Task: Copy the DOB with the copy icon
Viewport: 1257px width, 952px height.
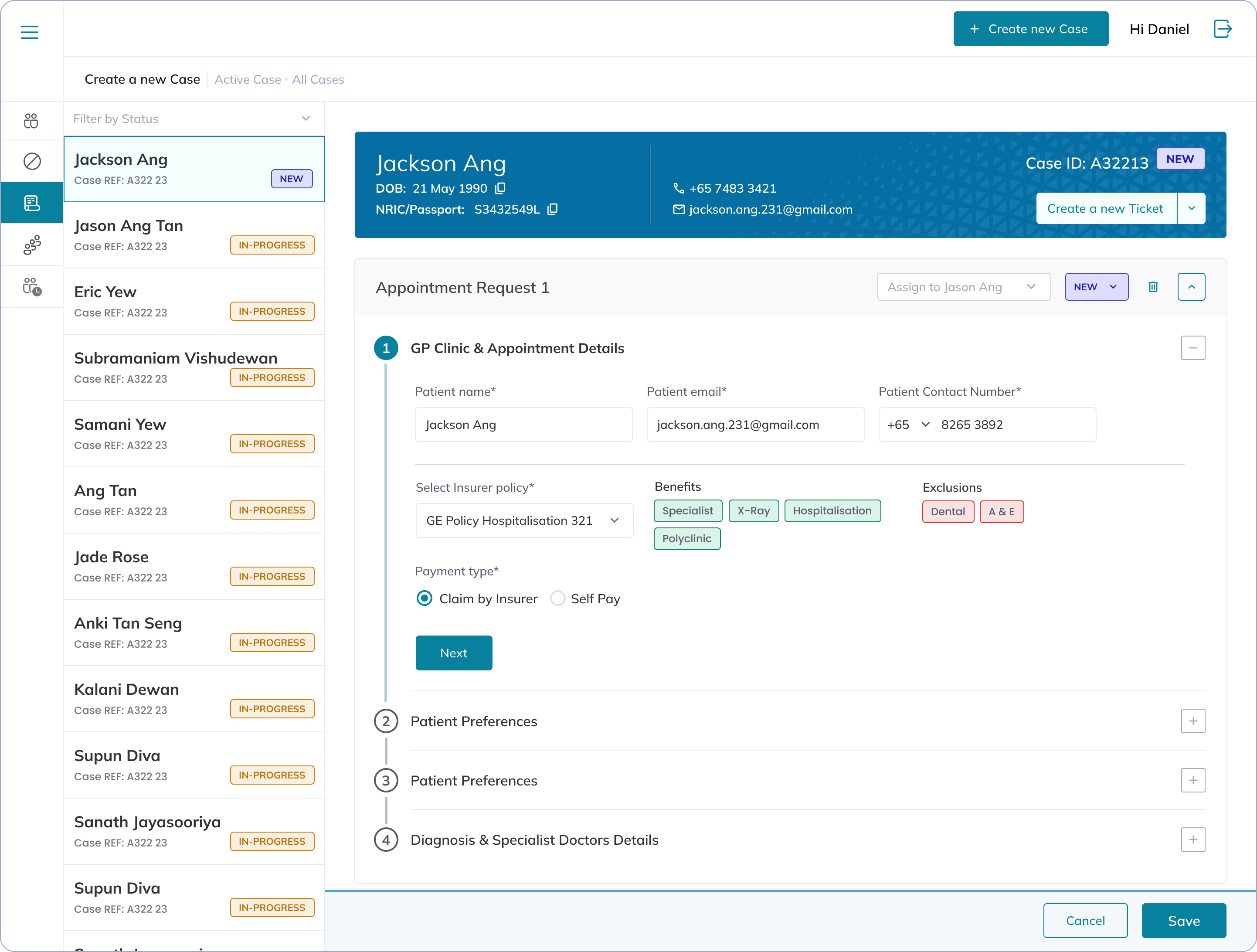Action: pyautogui.click(x=500, y=188)
